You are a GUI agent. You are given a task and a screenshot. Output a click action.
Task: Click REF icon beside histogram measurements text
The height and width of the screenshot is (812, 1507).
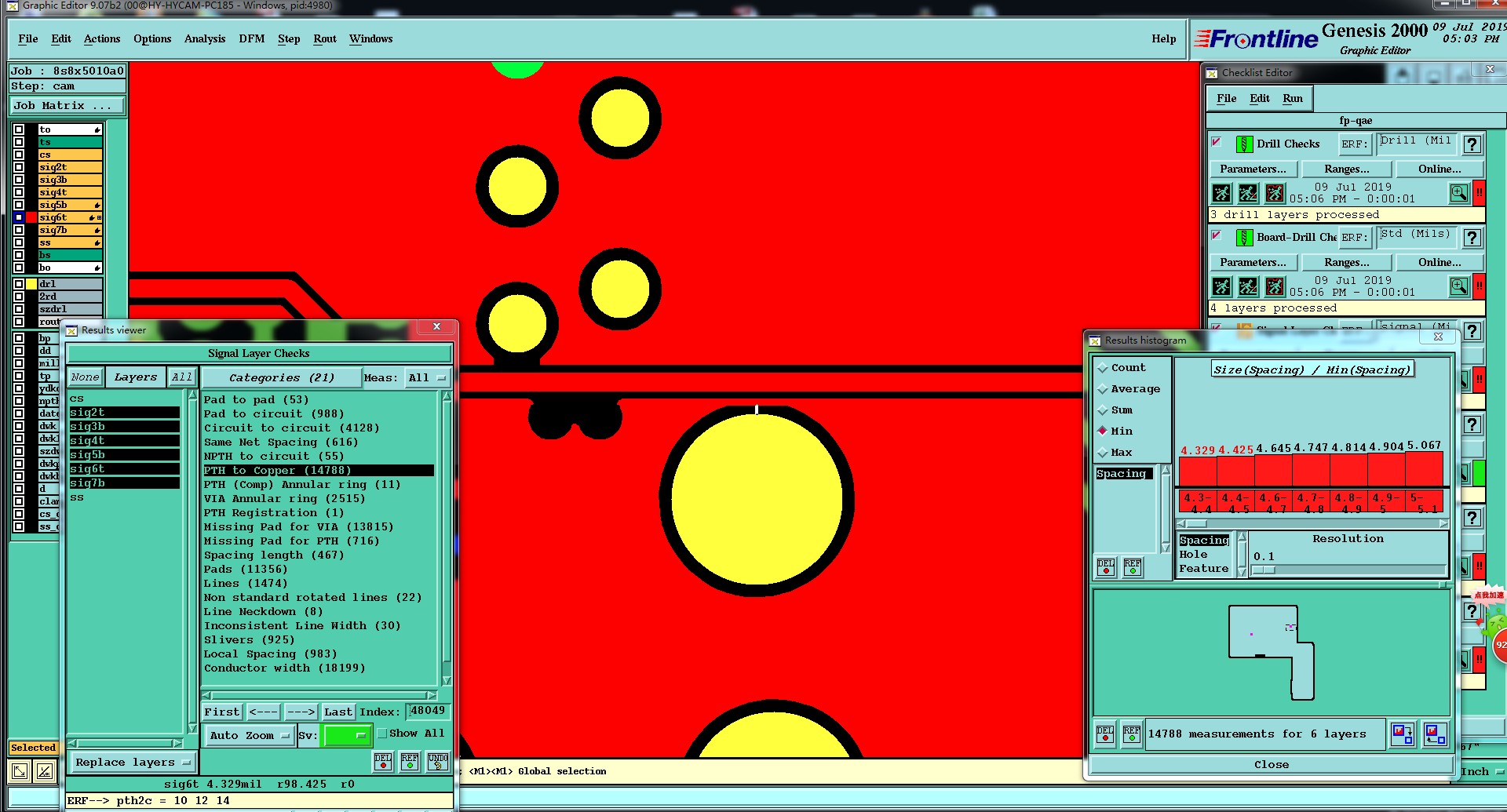coord(1131,734)
